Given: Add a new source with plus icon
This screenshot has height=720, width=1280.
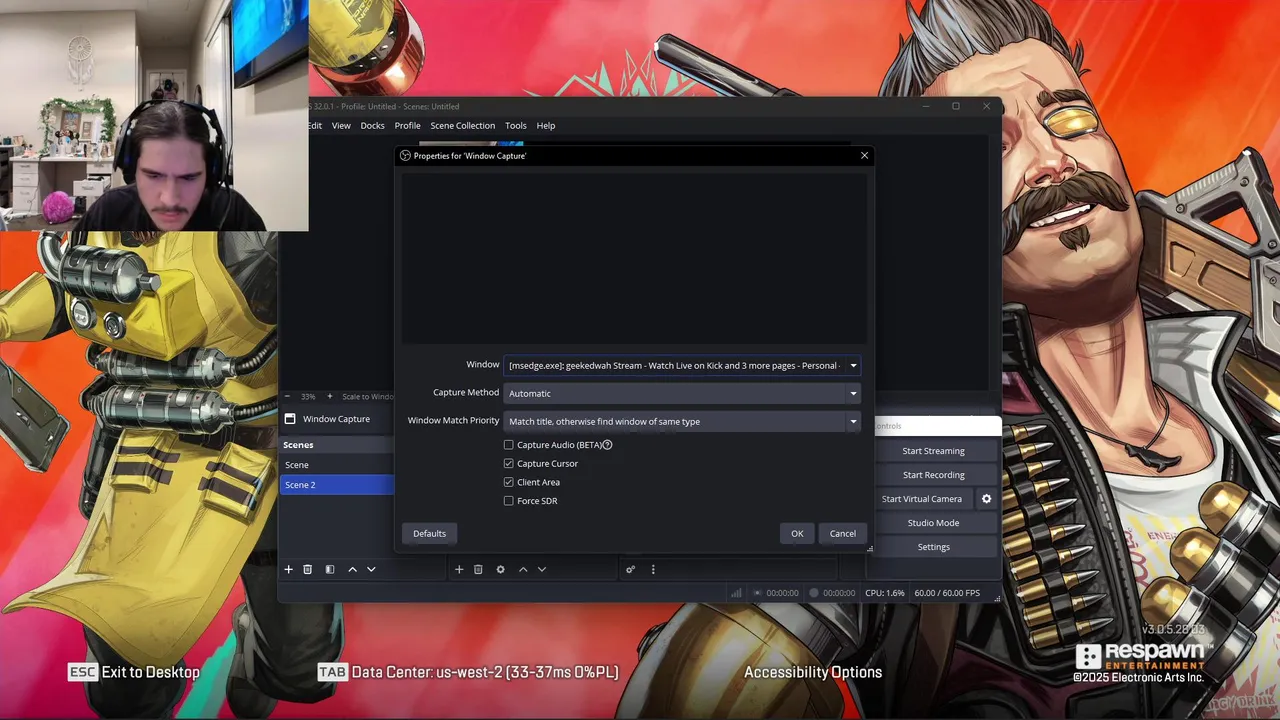Looking at the screenshot, I should 459,569.
